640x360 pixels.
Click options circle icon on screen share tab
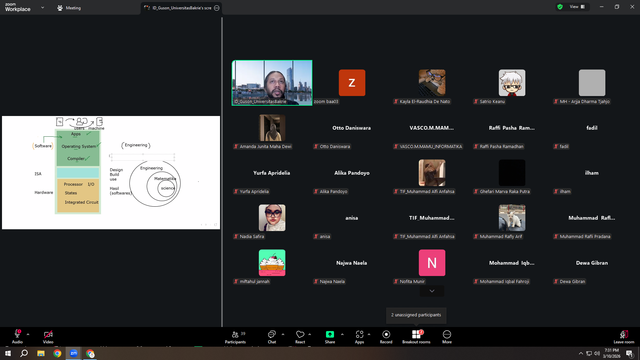217,8
